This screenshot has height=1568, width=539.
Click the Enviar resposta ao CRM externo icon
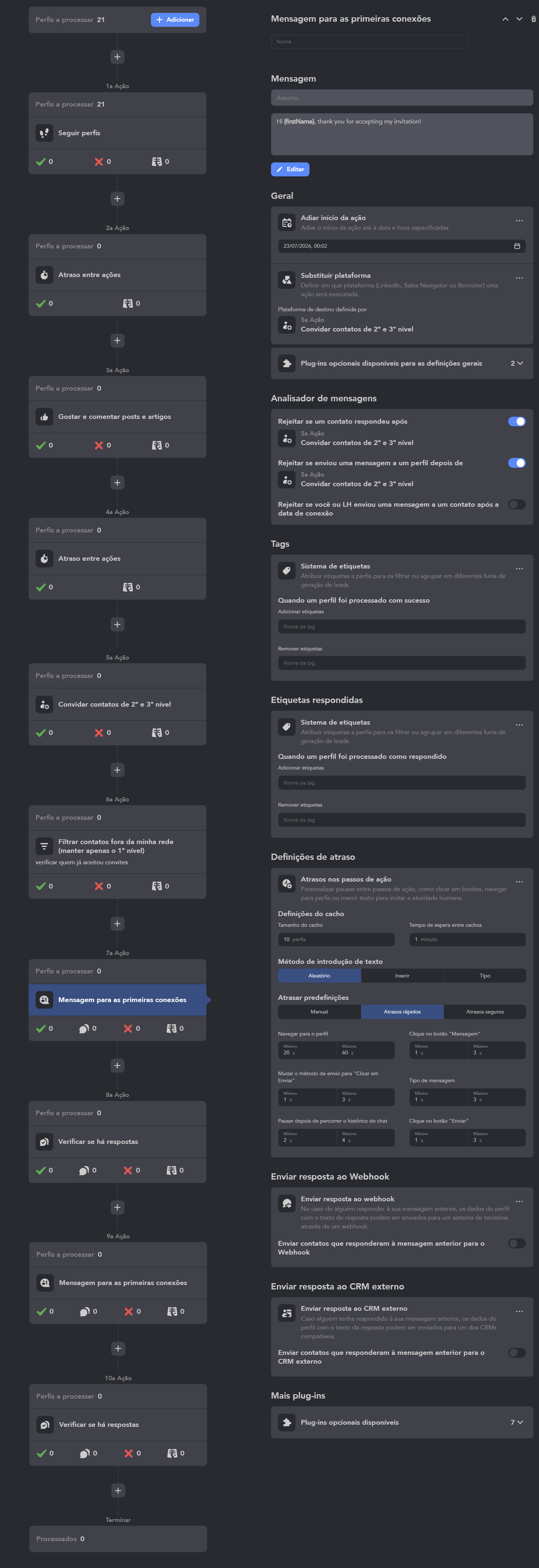click(286, 1313)
